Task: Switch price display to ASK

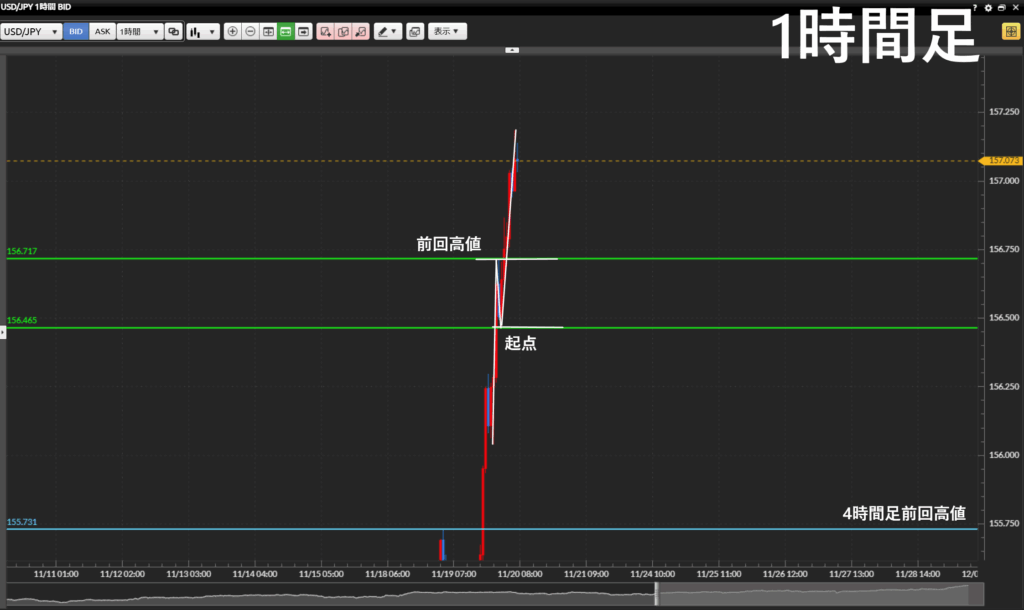Action: click(103, 31)
